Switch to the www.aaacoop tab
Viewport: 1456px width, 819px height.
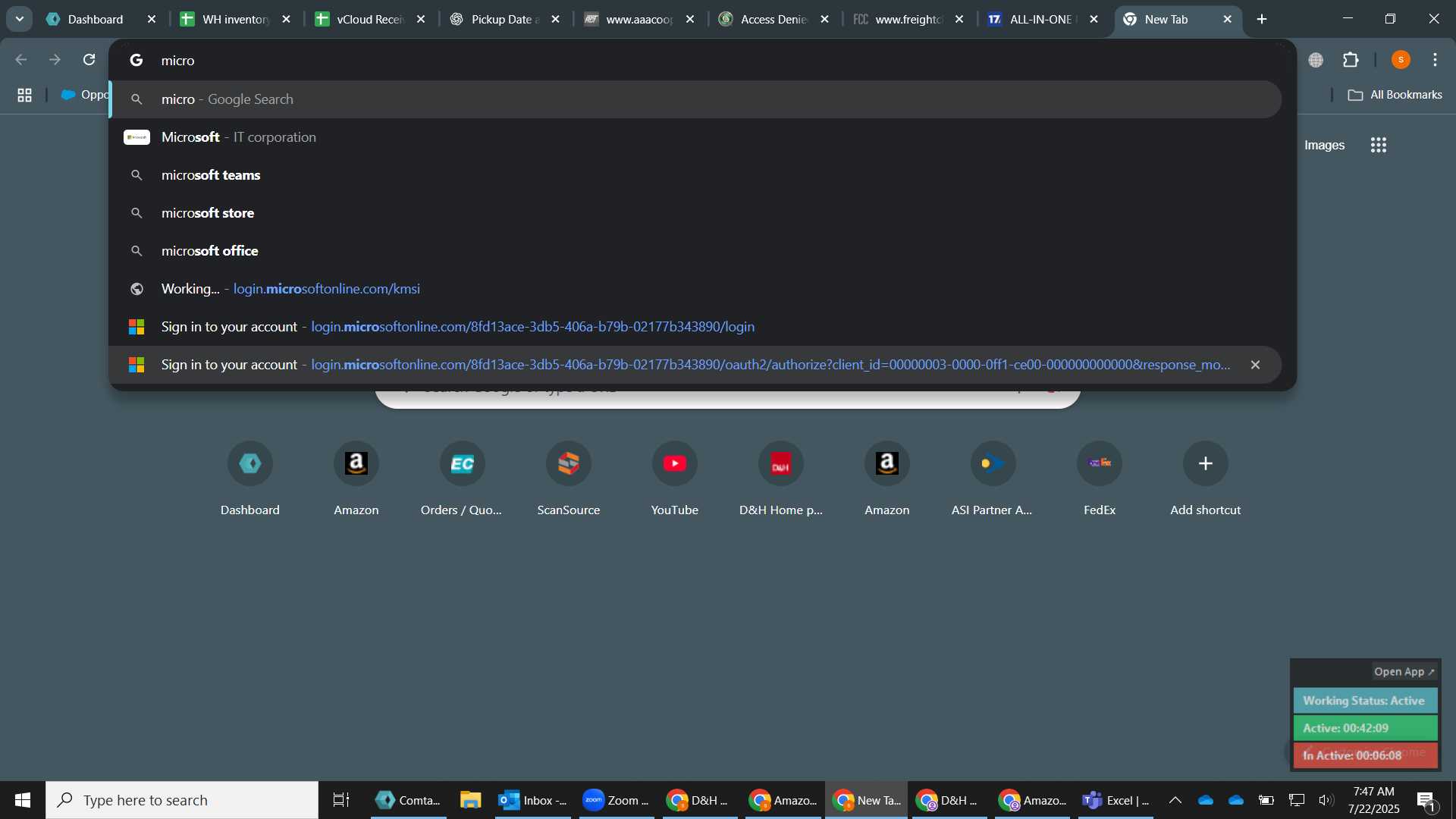point(639,19)
